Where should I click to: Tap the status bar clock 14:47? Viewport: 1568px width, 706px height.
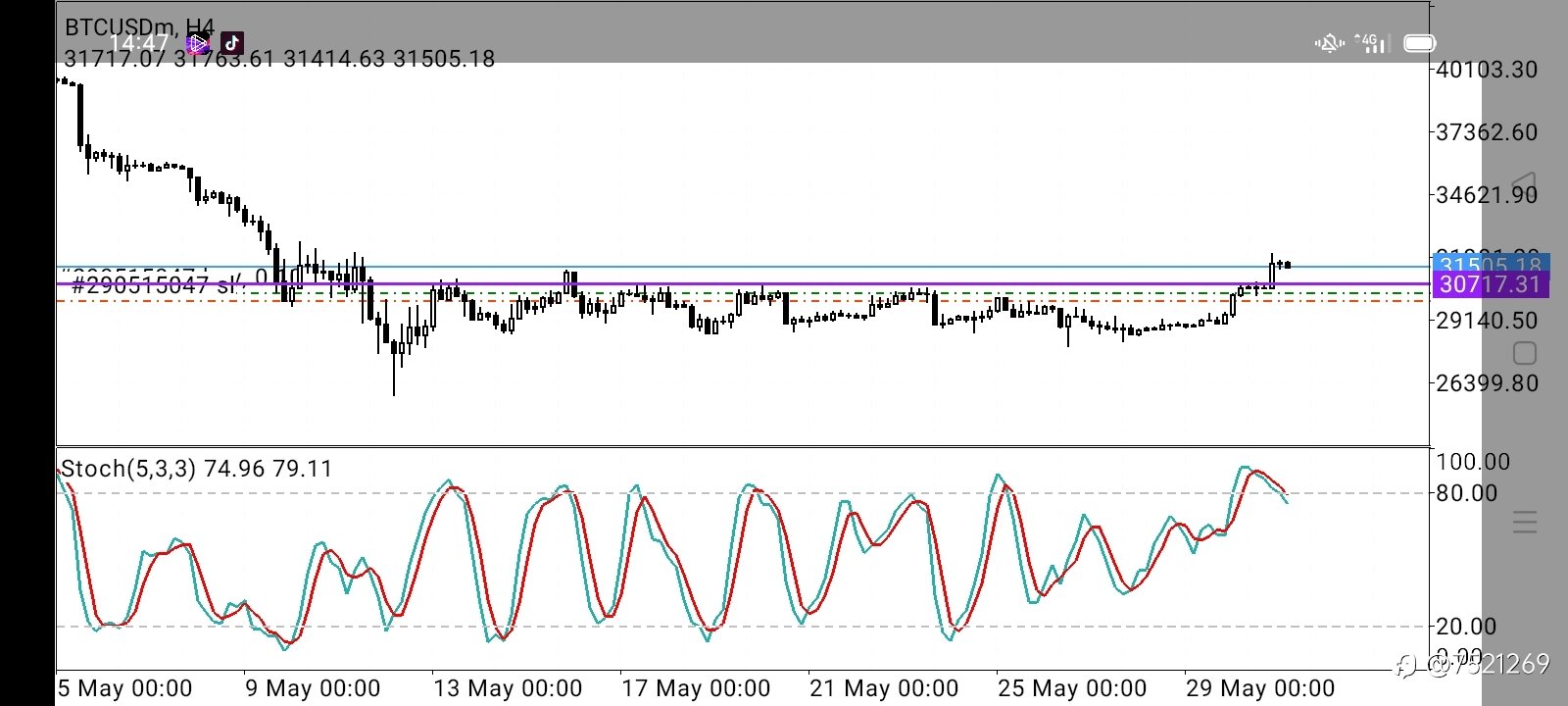click(x=138, y=43)
